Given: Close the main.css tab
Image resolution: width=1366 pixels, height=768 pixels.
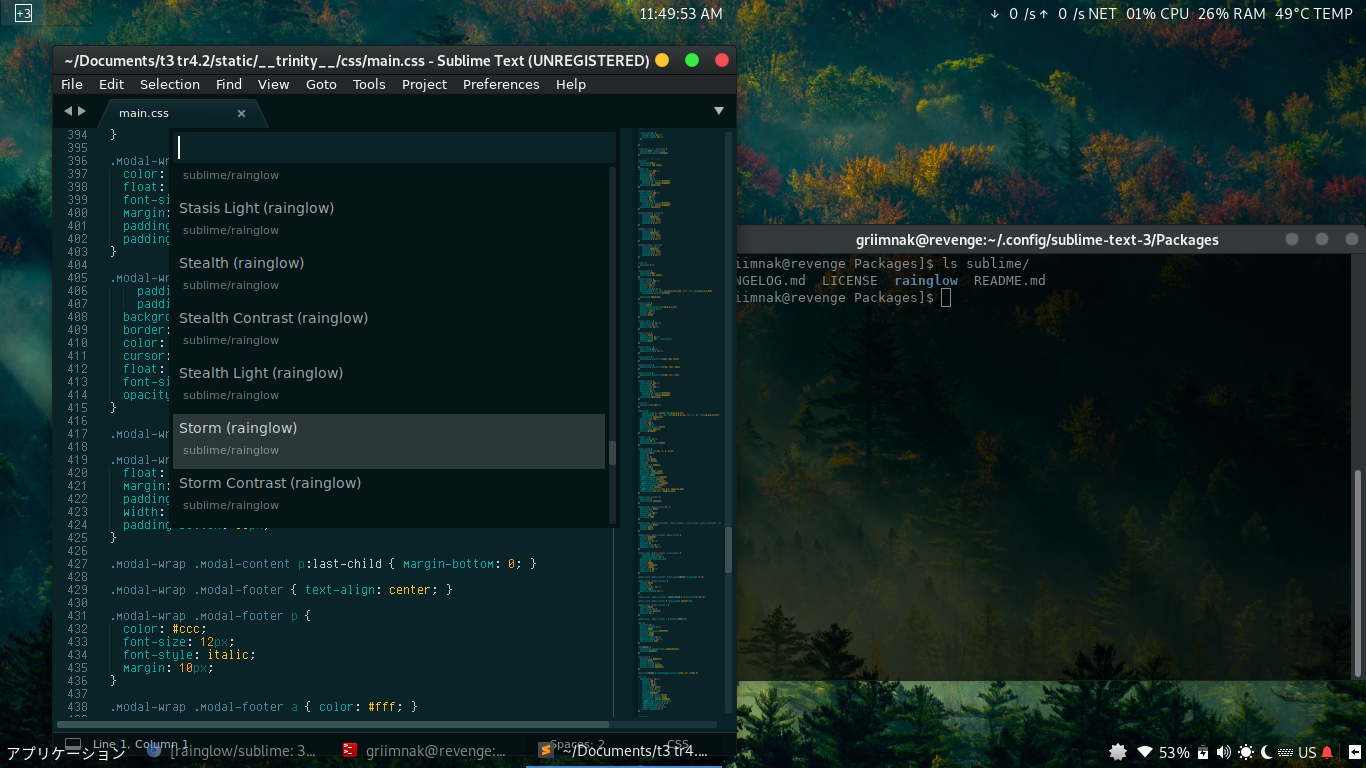Looking at the screenshot, I should 241,113.
